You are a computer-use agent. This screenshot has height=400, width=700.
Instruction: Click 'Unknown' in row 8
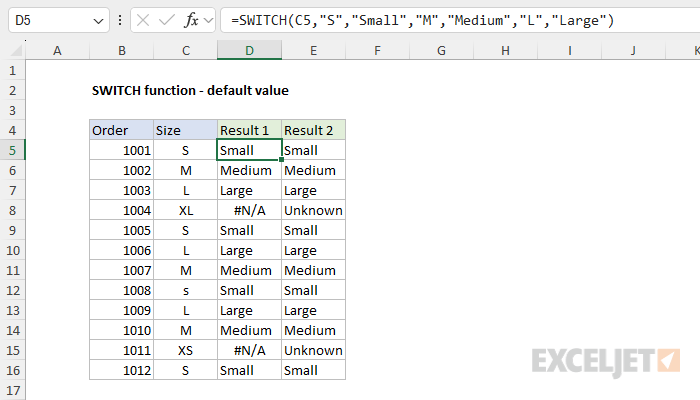click(313, 210)
